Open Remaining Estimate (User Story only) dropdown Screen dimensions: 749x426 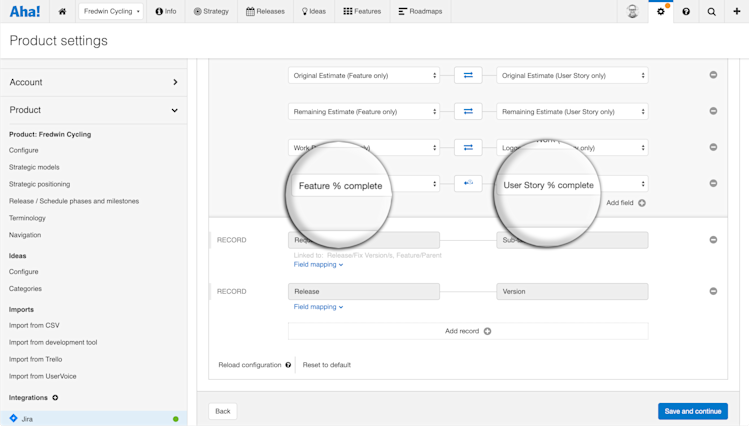pos(572,111)
